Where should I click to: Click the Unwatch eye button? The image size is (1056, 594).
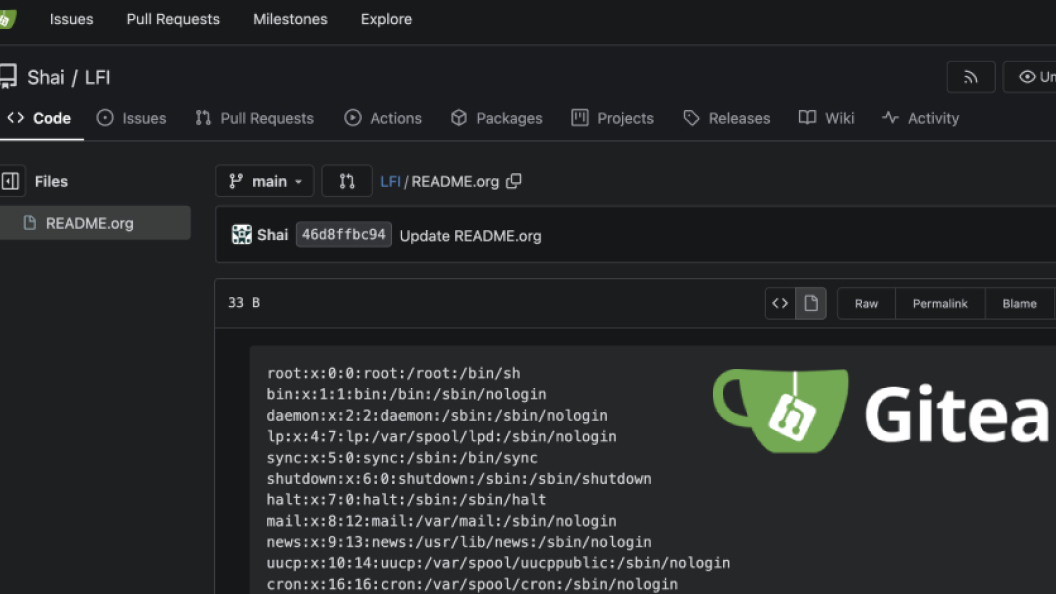(x=1030, y=77)
